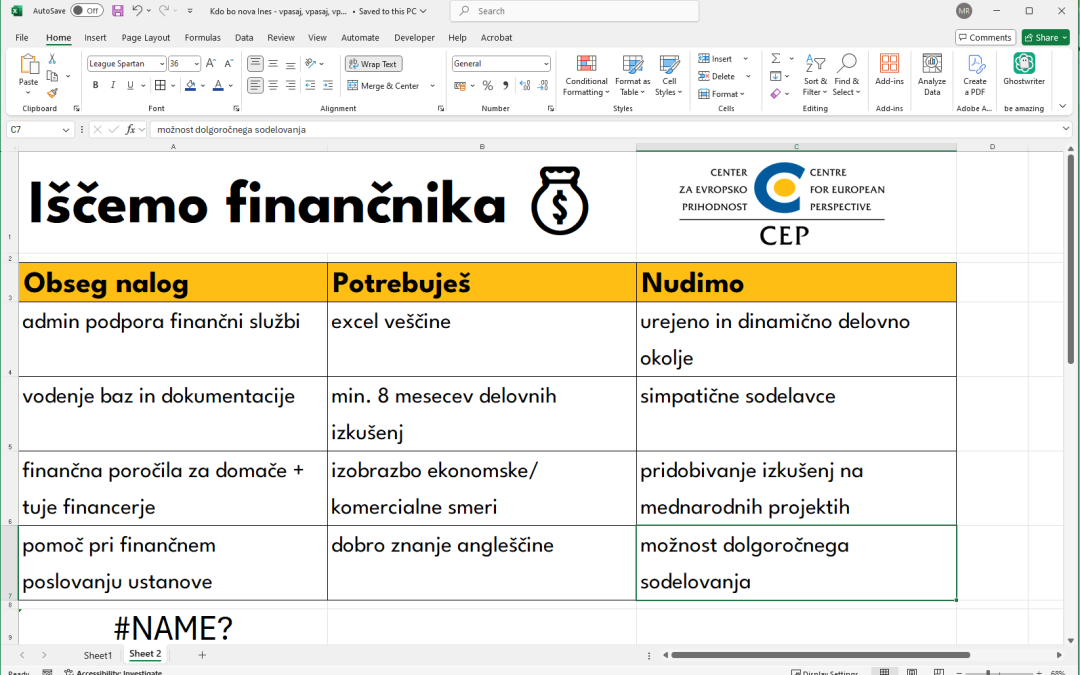Open the font name dropdown League Spartan
Viewport: 1080px width, 675px height.
point(126,64)
